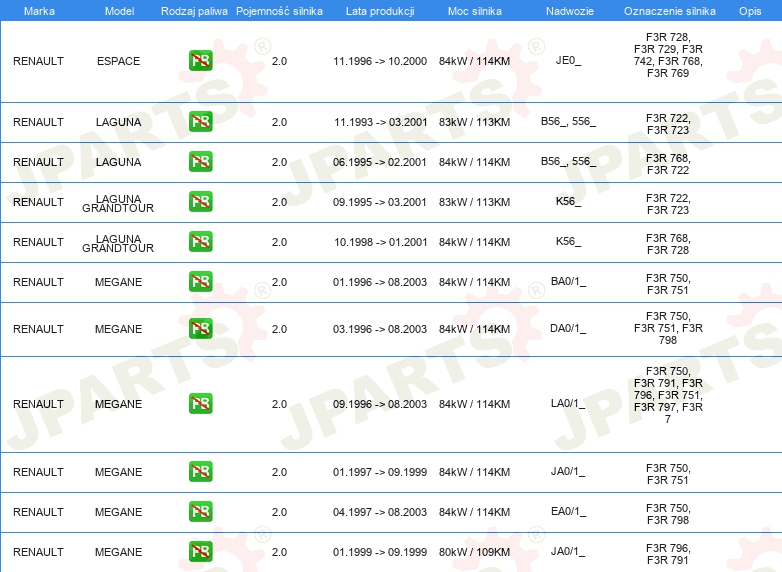Click the Oznaczenie silnika column header
782x572 pixels.
click(669, 10)
